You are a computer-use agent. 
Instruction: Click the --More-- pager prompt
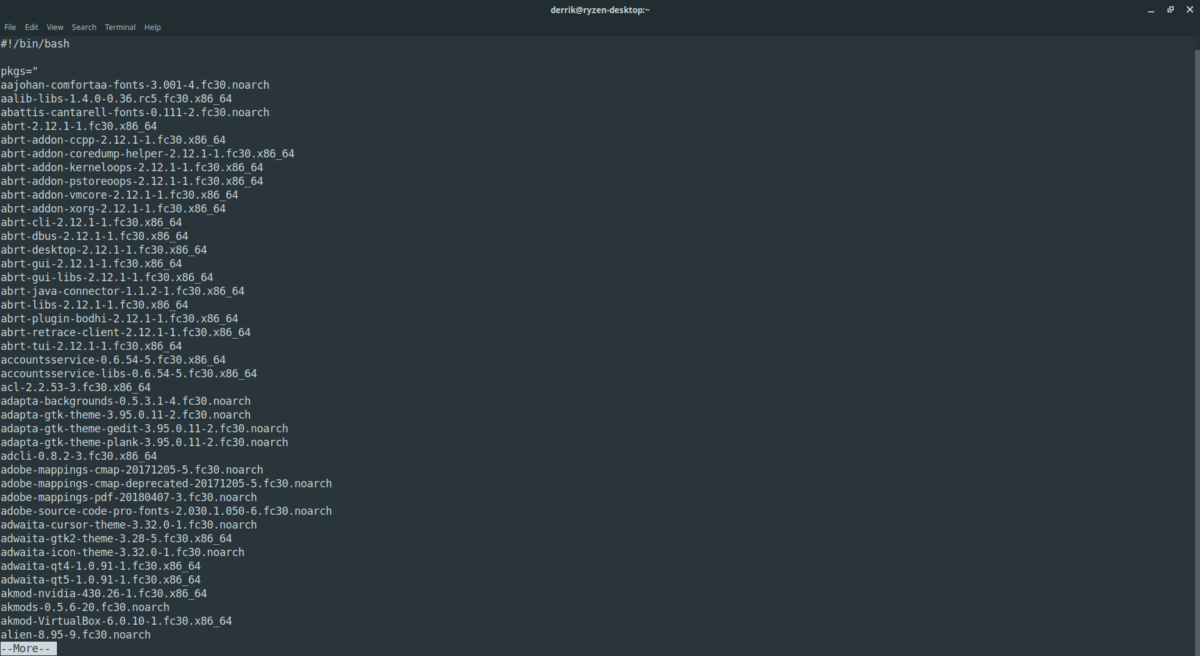pyautogui.click(x=28, y=648)
